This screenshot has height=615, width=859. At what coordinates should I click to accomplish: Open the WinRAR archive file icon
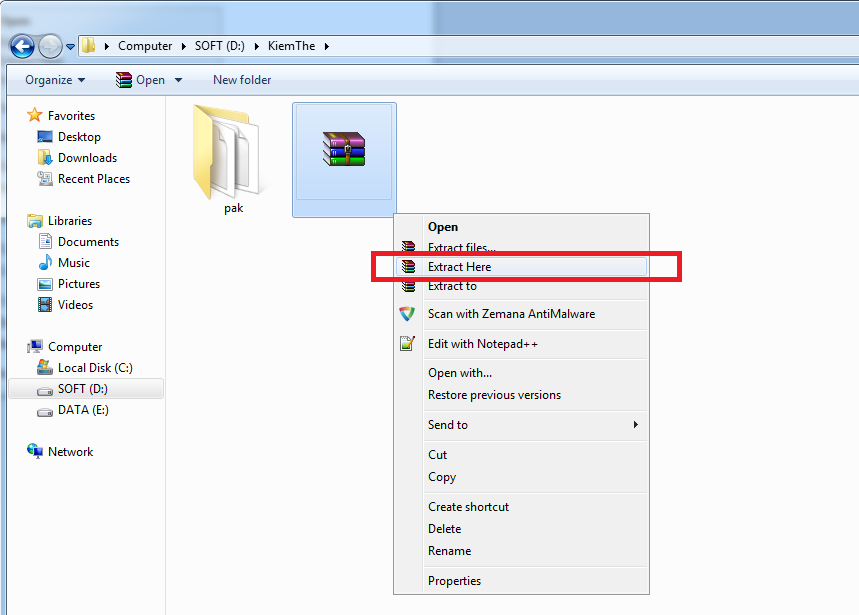tap(344, 150)
